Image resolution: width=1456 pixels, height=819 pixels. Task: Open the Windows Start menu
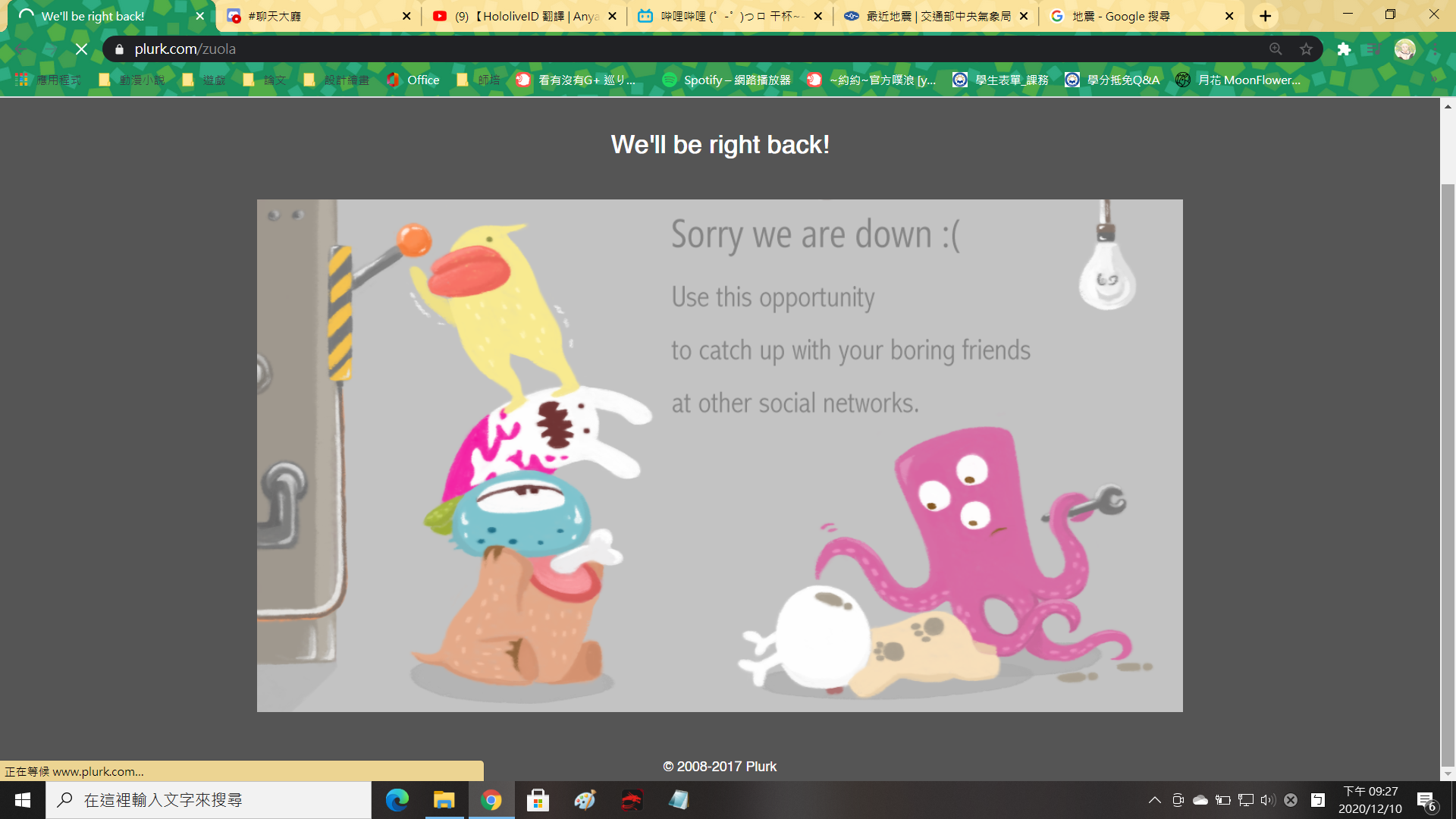click(23, 800)
